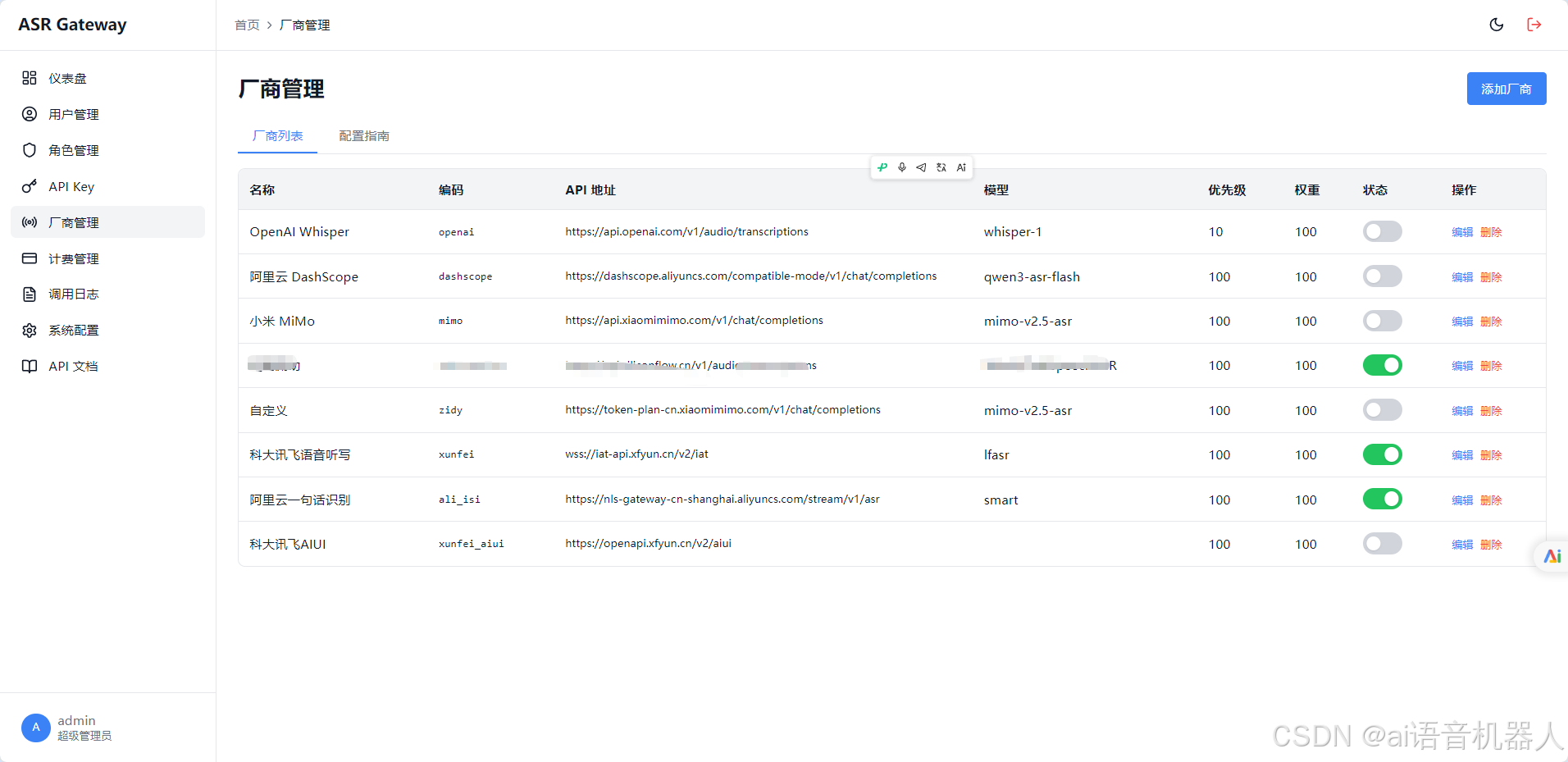Click the ASR Gateway logo title

pyautogui.click(x=72, y=25)
